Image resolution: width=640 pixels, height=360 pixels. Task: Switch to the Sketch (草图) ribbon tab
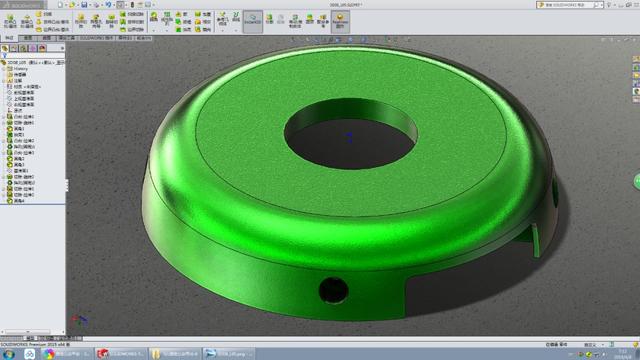coord(28,38)
